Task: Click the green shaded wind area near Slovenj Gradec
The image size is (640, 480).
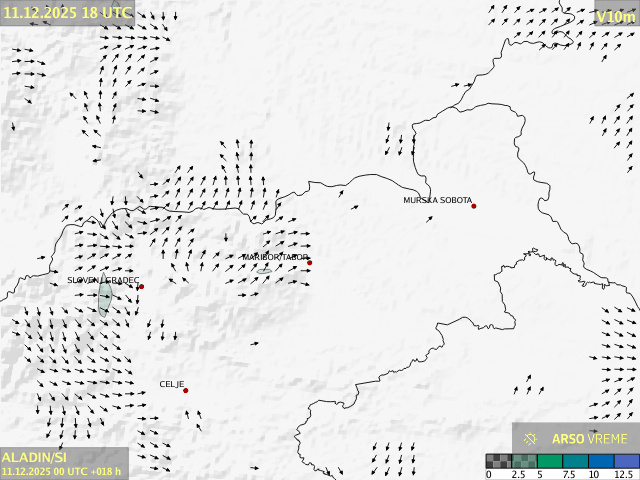Action: [105, 298]
